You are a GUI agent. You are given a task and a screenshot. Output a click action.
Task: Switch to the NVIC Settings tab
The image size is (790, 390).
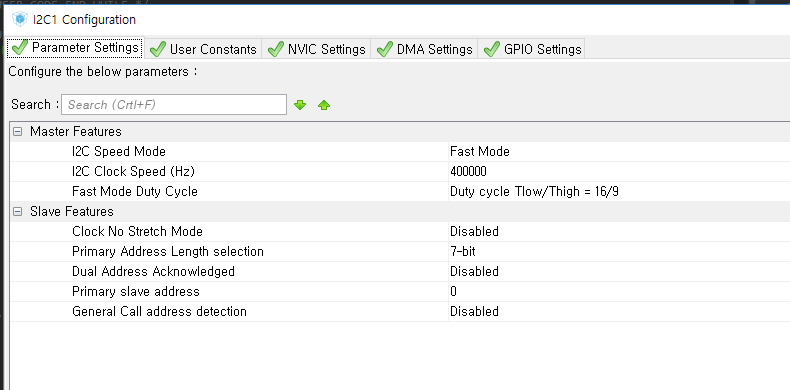(x=316, y=49)
